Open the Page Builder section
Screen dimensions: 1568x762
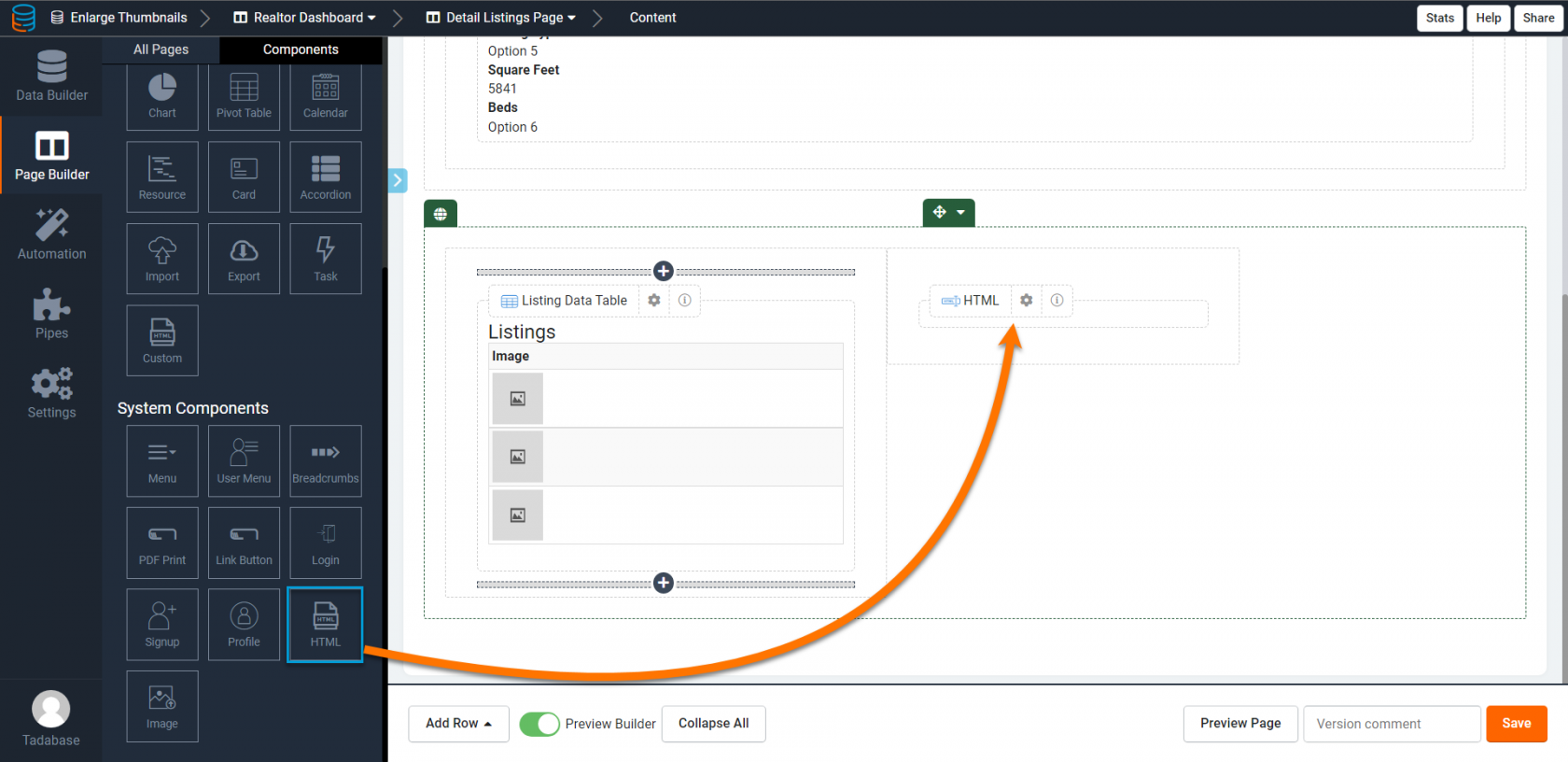coord(51,155)
